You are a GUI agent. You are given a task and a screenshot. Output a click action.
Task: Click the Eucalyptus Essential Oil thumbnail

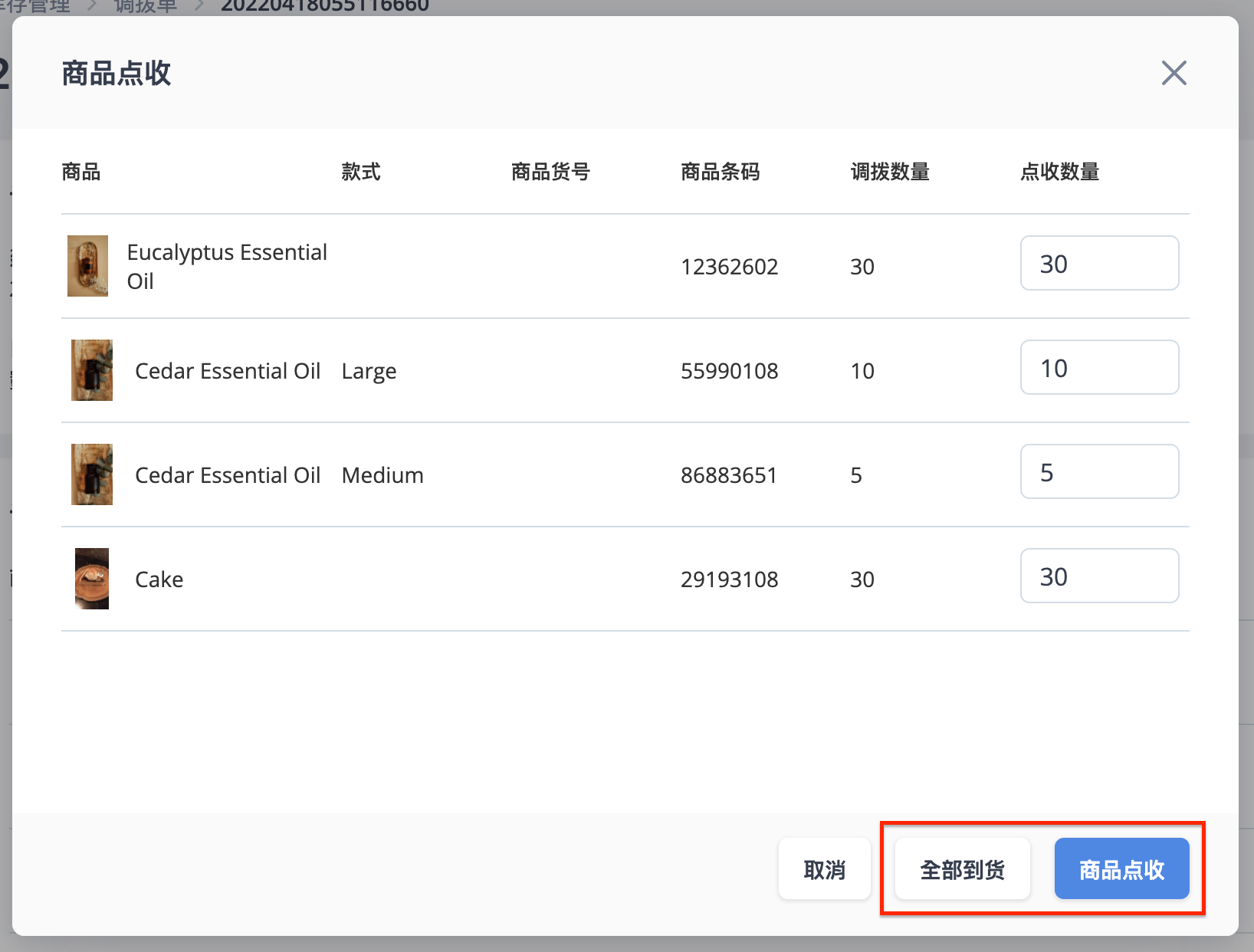pos(87,266)
